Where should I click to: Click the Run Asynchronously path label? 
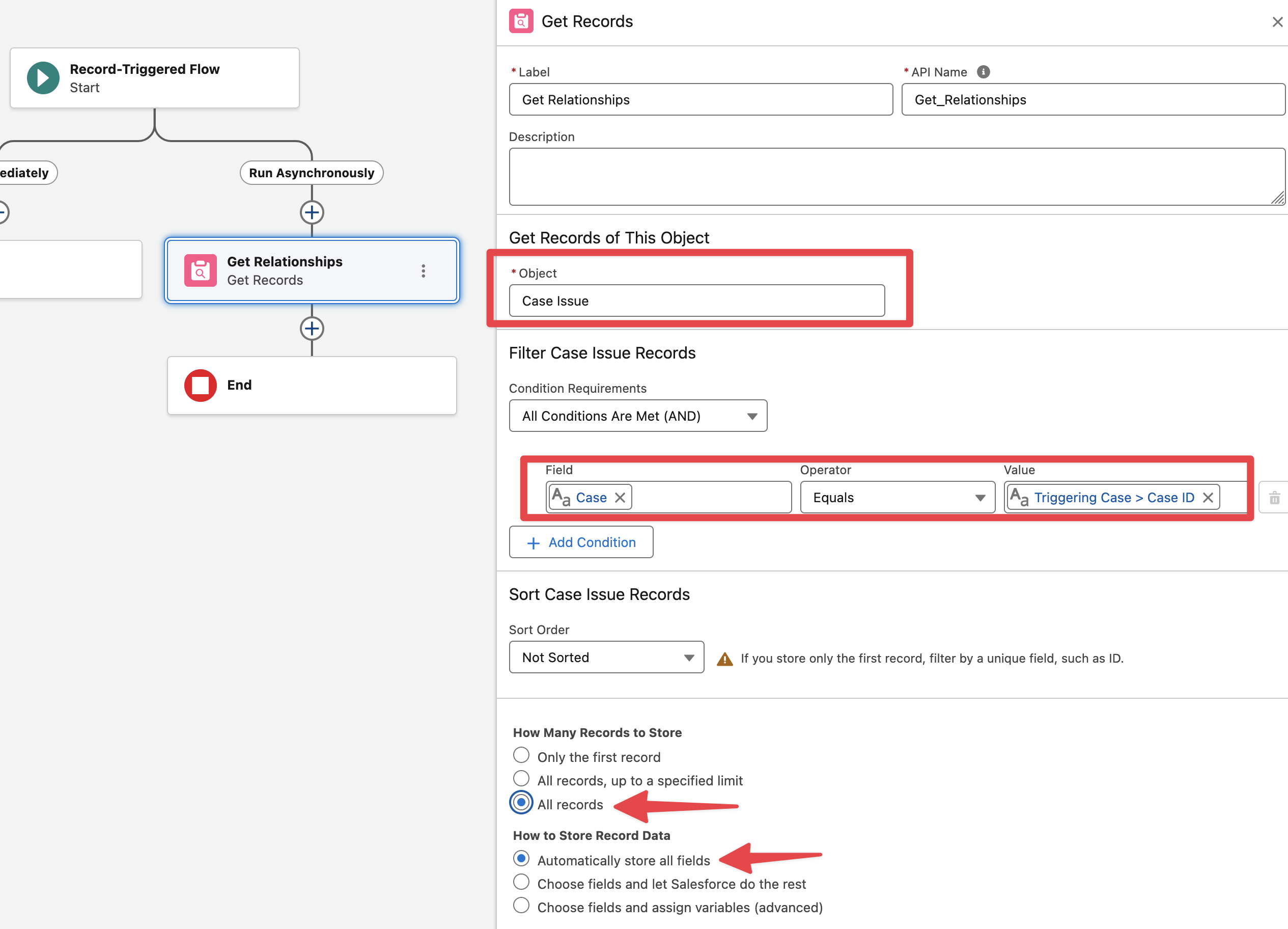(311, 173)
